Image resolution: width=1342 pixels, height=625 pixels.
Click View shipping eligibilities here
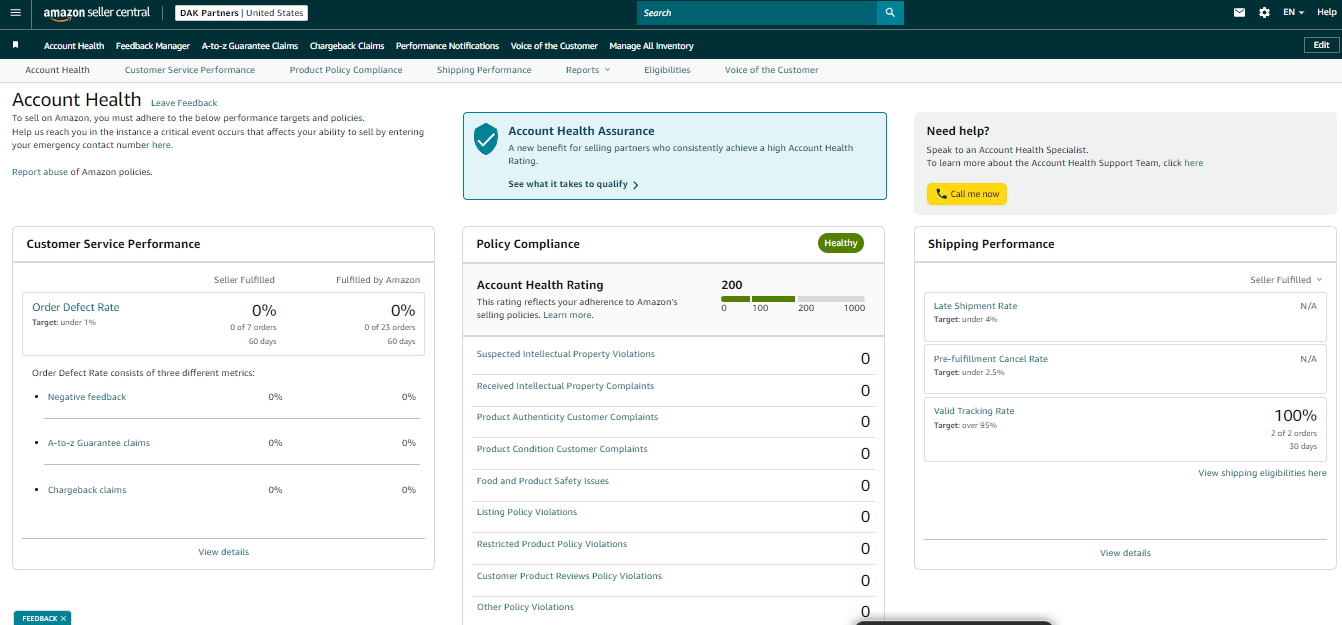(1262, 473)
